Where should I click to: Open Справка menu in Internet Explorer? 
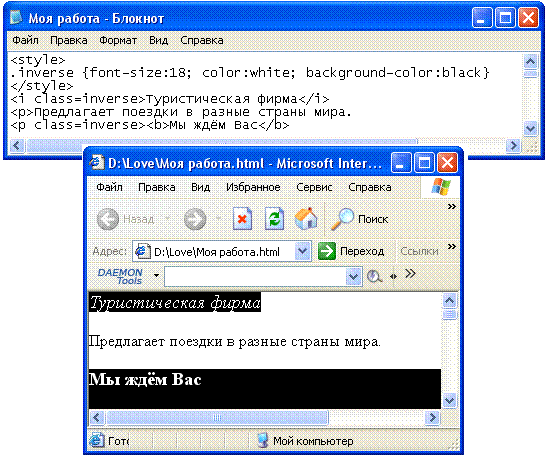pos(370,187)
